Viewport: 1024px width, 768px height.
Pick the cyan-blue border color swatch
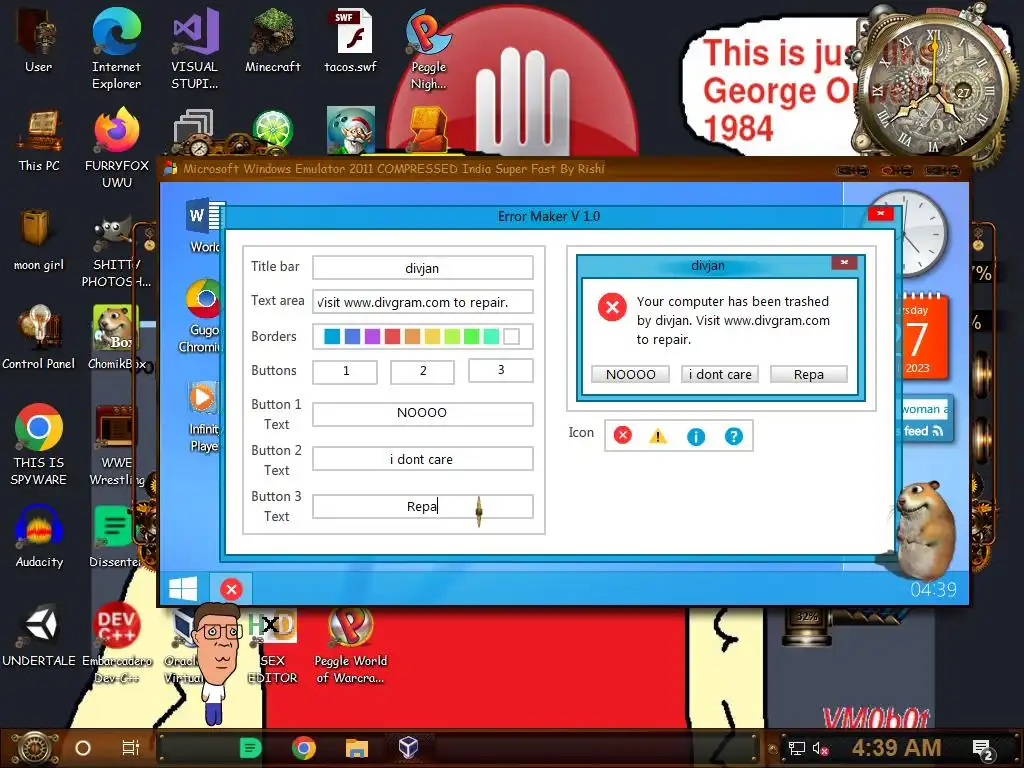[x=332, y=336]
